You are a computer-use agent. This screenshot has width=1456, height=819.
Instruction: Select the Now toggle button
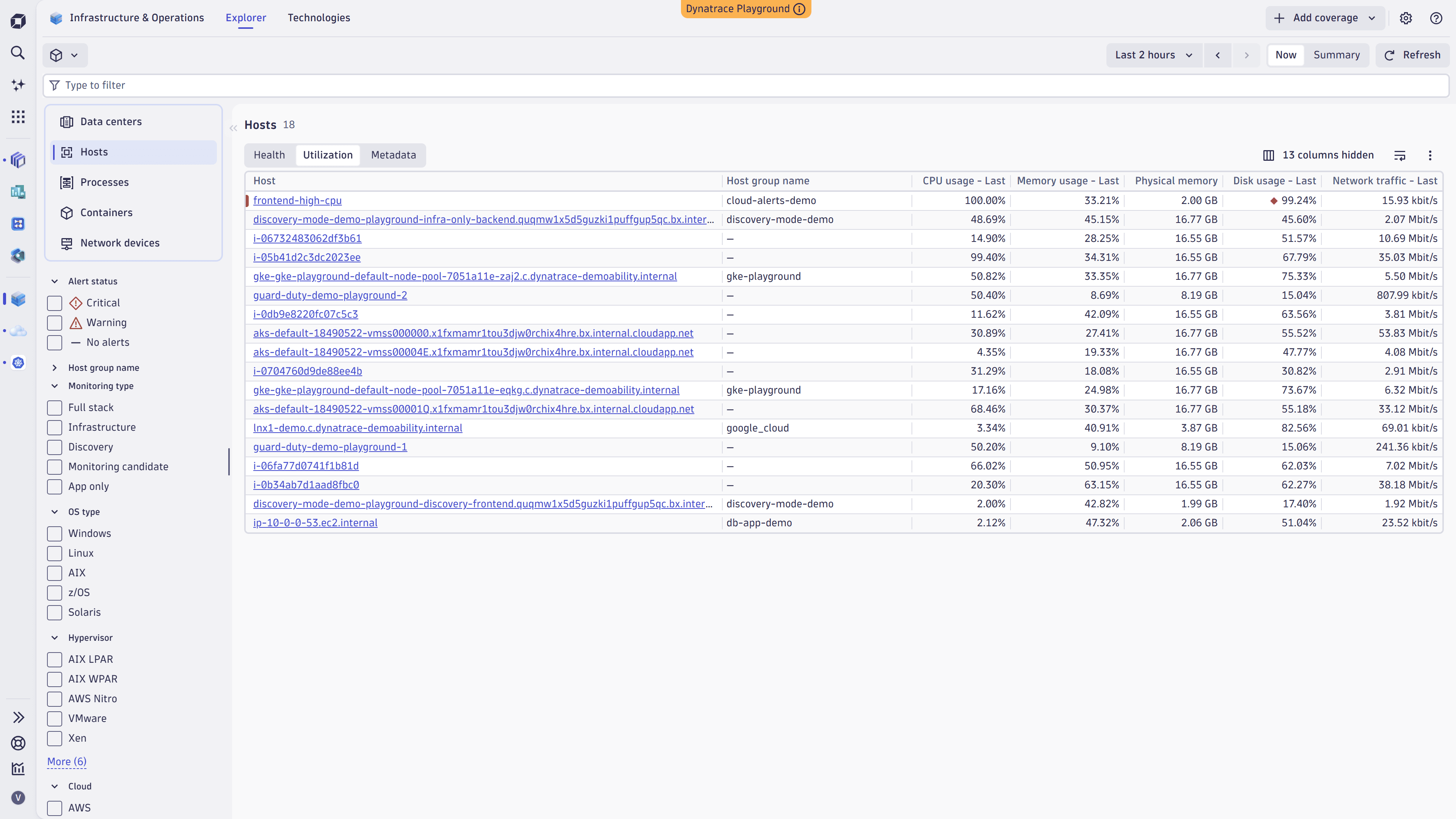[x=1286, y=55]
